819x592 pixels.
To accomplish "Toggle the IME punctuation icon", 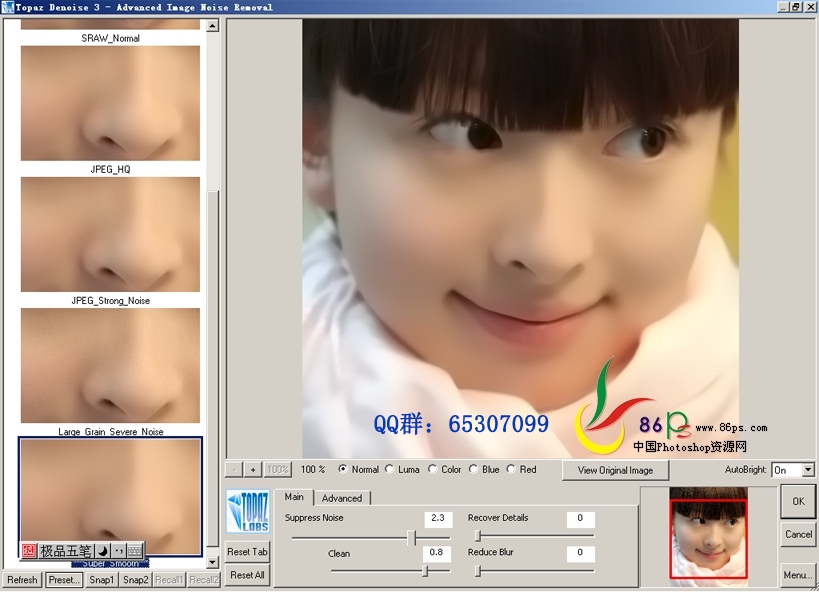I will click(119, 551).
